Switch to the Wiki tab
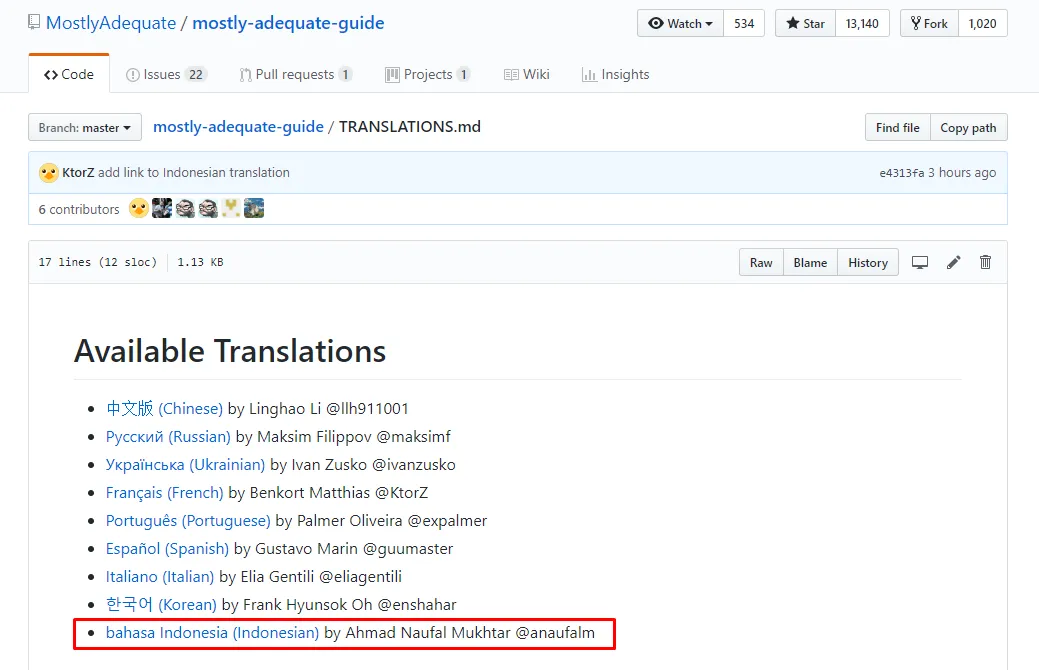The height and width of the screenshot is (670, 1039). click(x=527, y=74)
